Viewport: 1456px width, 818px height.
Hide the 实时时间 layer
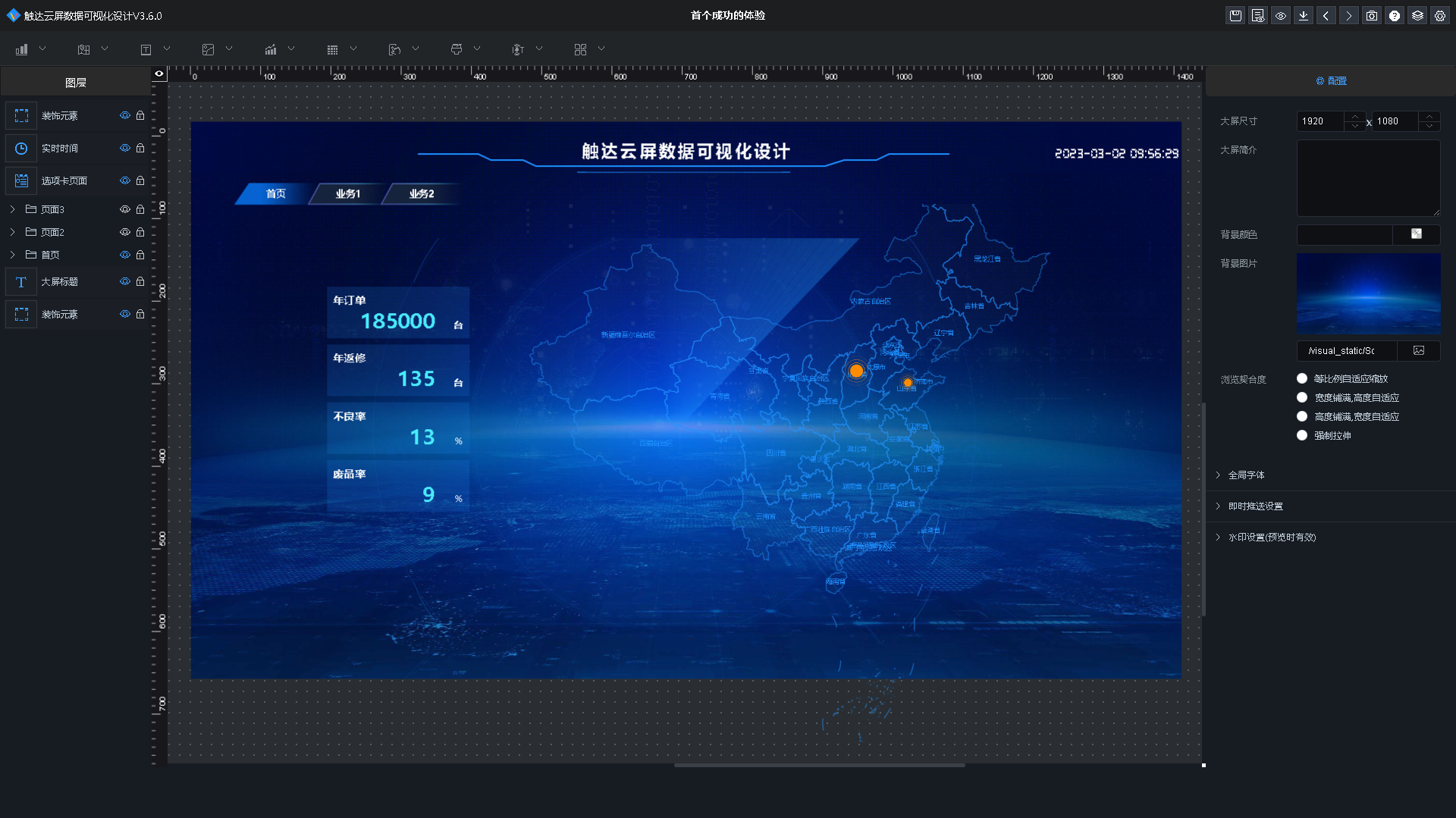(125, 149)
